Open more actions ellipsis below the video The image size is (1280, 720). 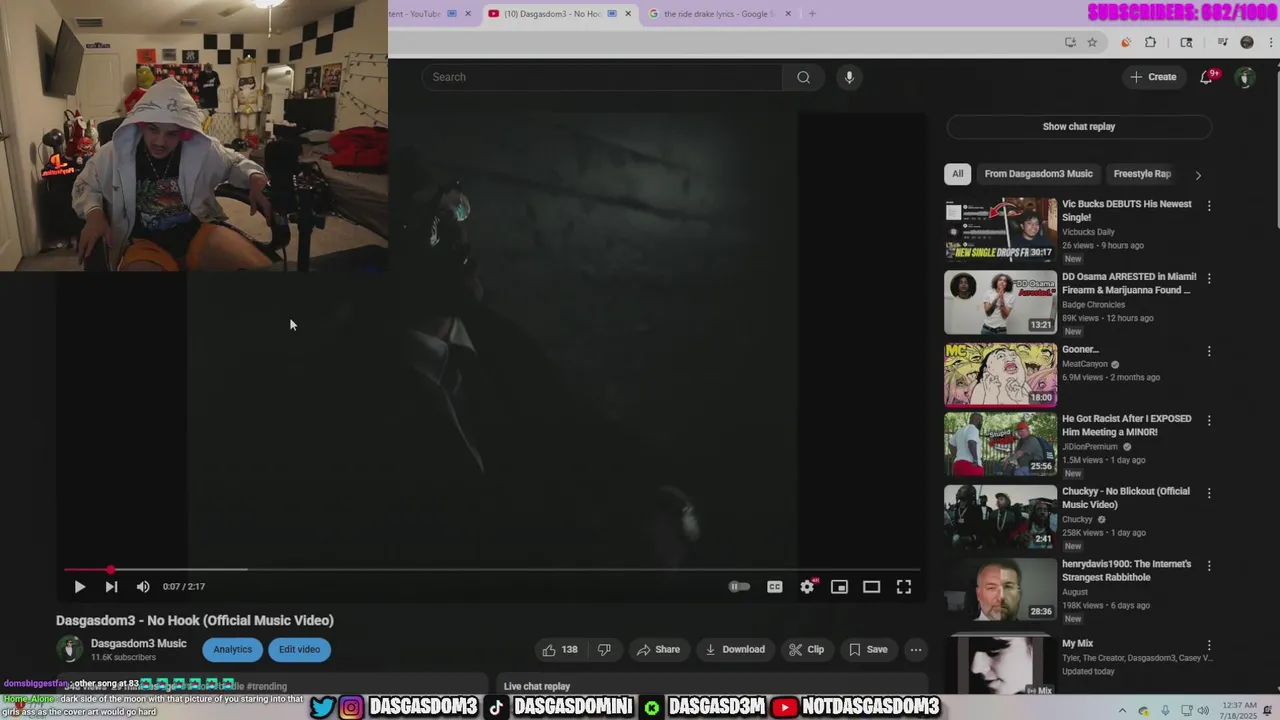(x=915, y=650)
